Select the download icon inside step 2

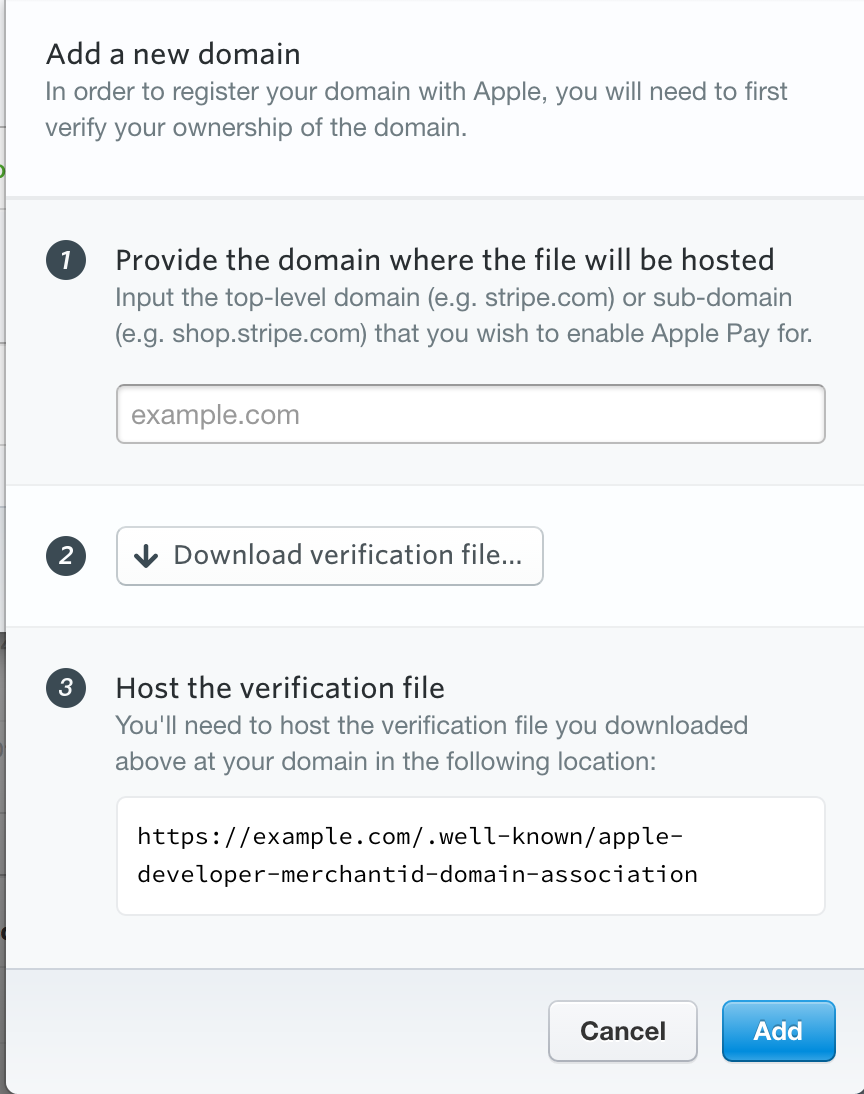click(148, 554)
